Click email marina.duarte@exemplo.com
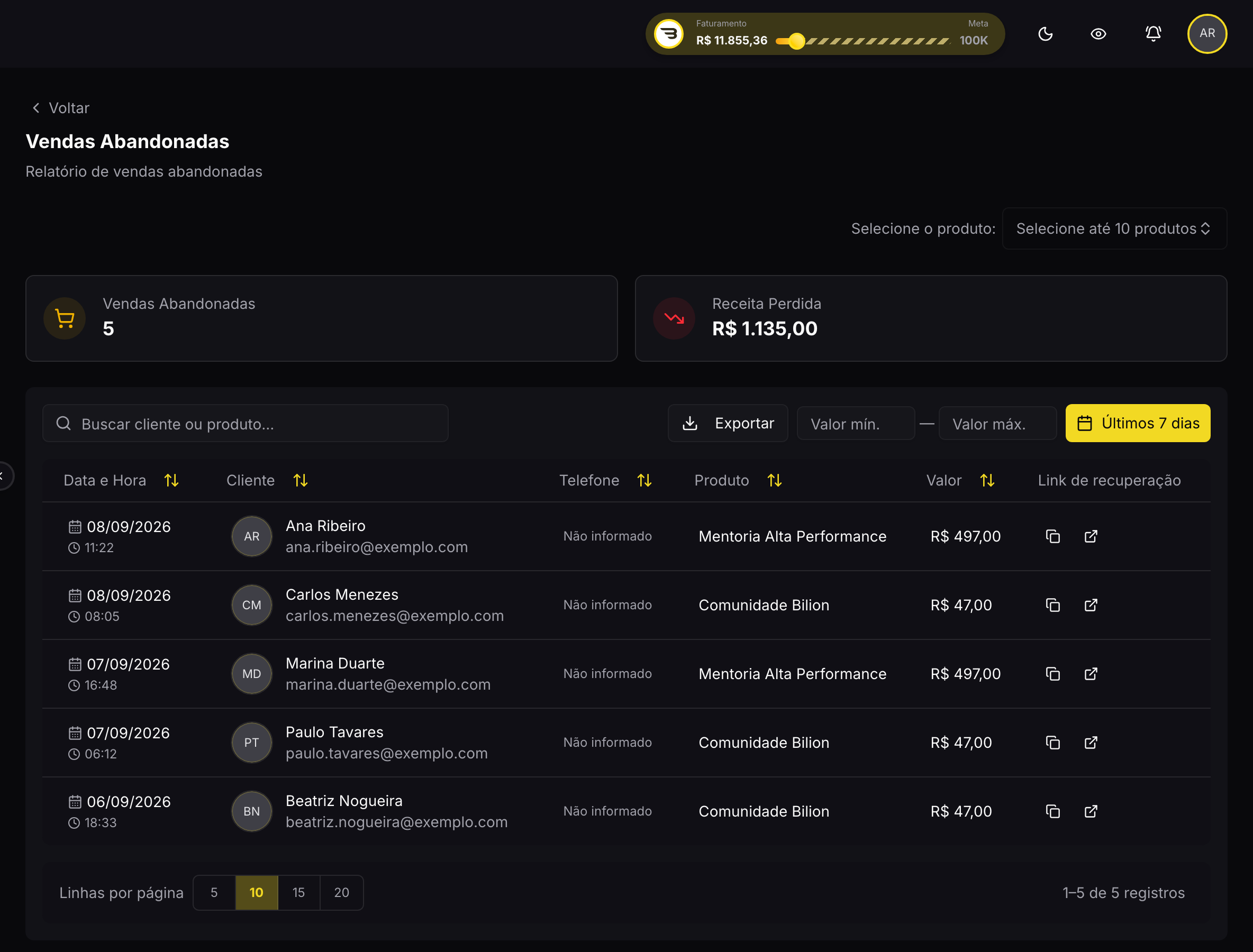1253x952 pixels. coord(388,684)
